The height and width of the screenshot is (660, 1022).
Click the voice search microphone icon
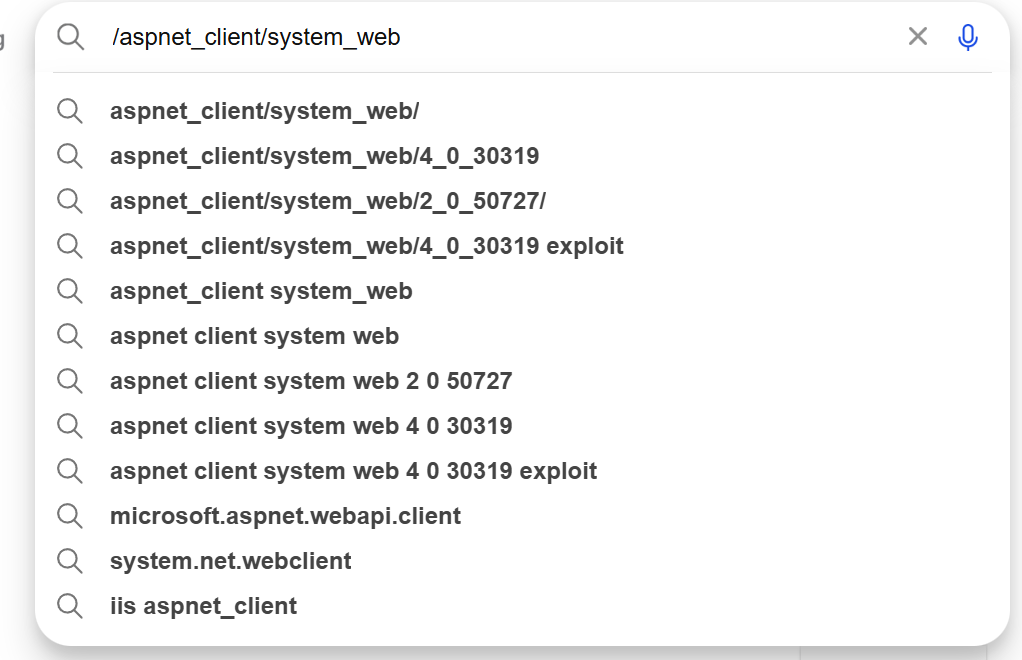point(967,38)
